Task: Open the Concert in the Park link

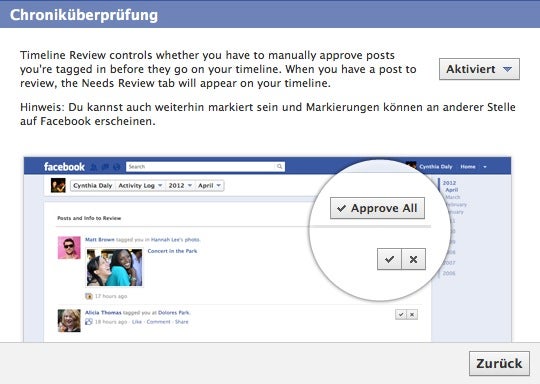Action: click(x=172, y=251)
